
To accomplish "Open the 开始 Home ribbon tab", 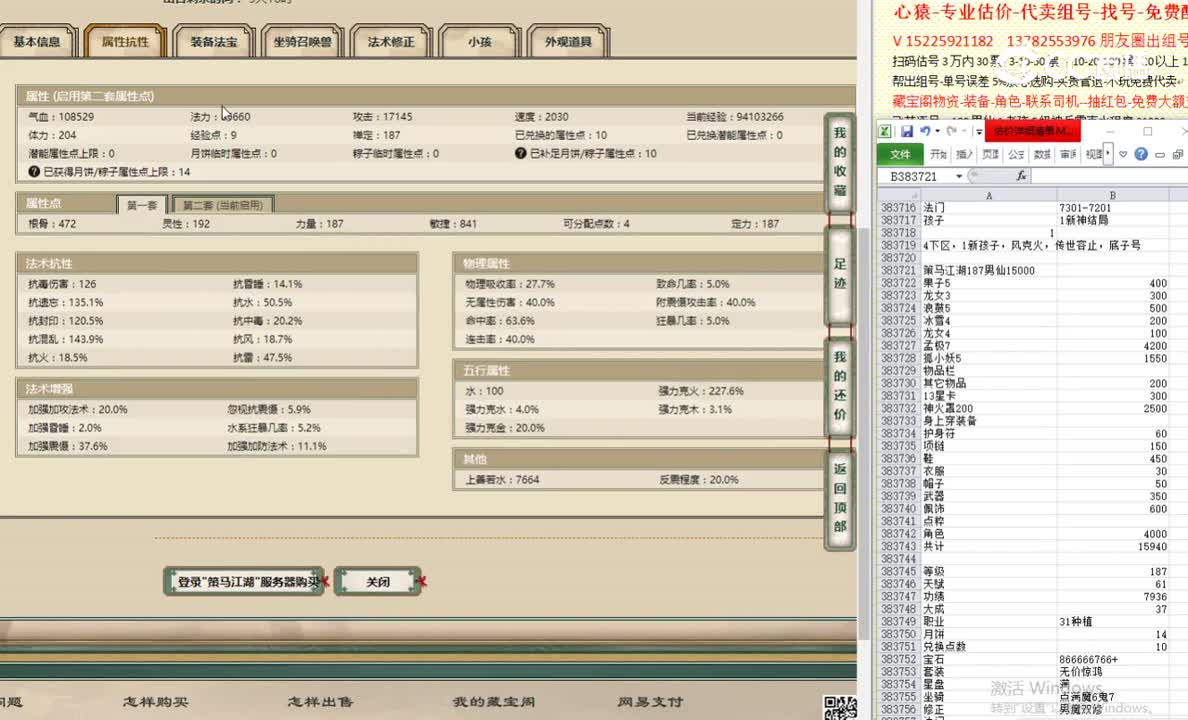I will [938, 154].
